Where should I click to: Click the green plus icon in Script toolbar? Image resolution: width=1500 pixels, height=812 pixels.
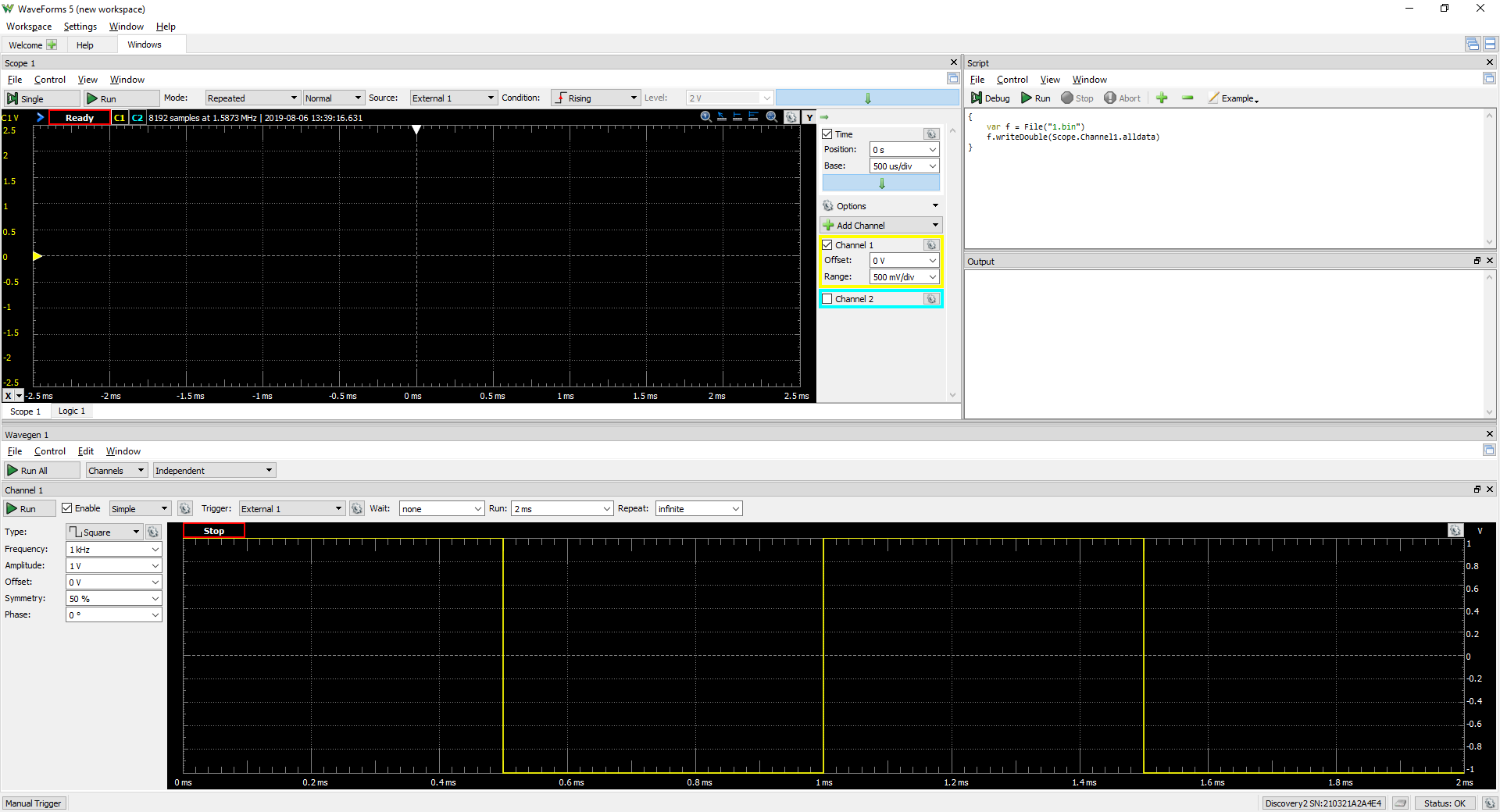1162,98
